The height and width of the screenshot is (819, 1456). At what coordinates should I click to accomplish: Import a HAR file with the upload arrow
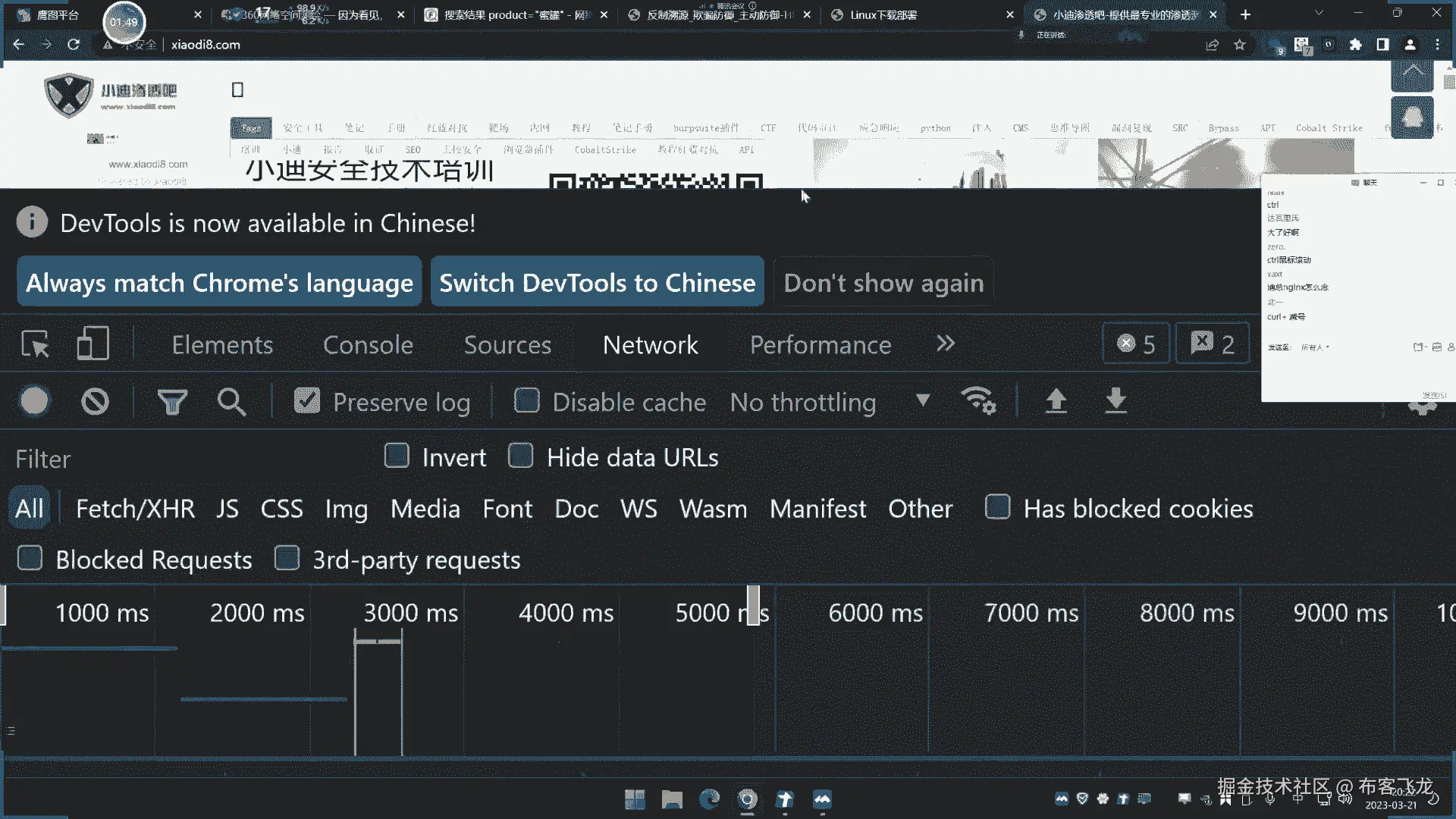(x=1056, y=400)
